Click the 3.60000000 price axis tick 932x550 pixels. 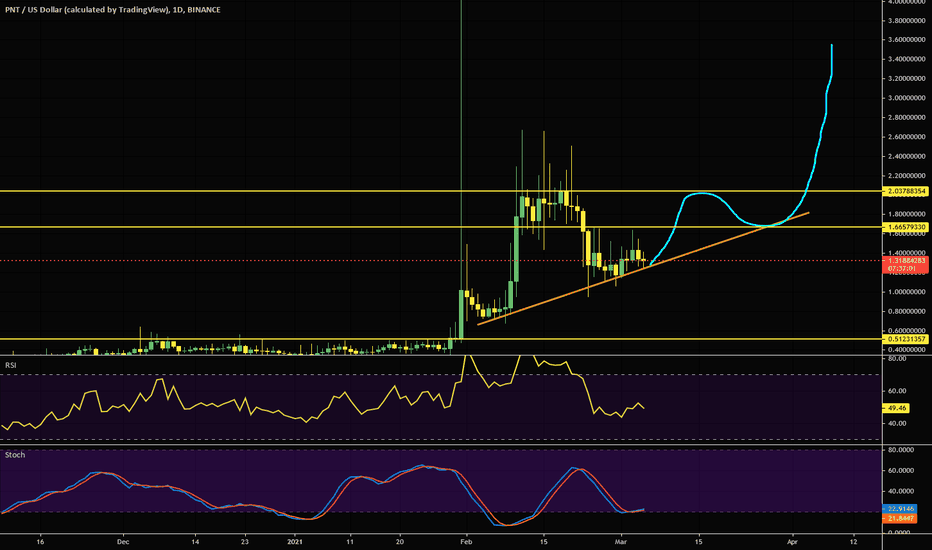point(906,40)
